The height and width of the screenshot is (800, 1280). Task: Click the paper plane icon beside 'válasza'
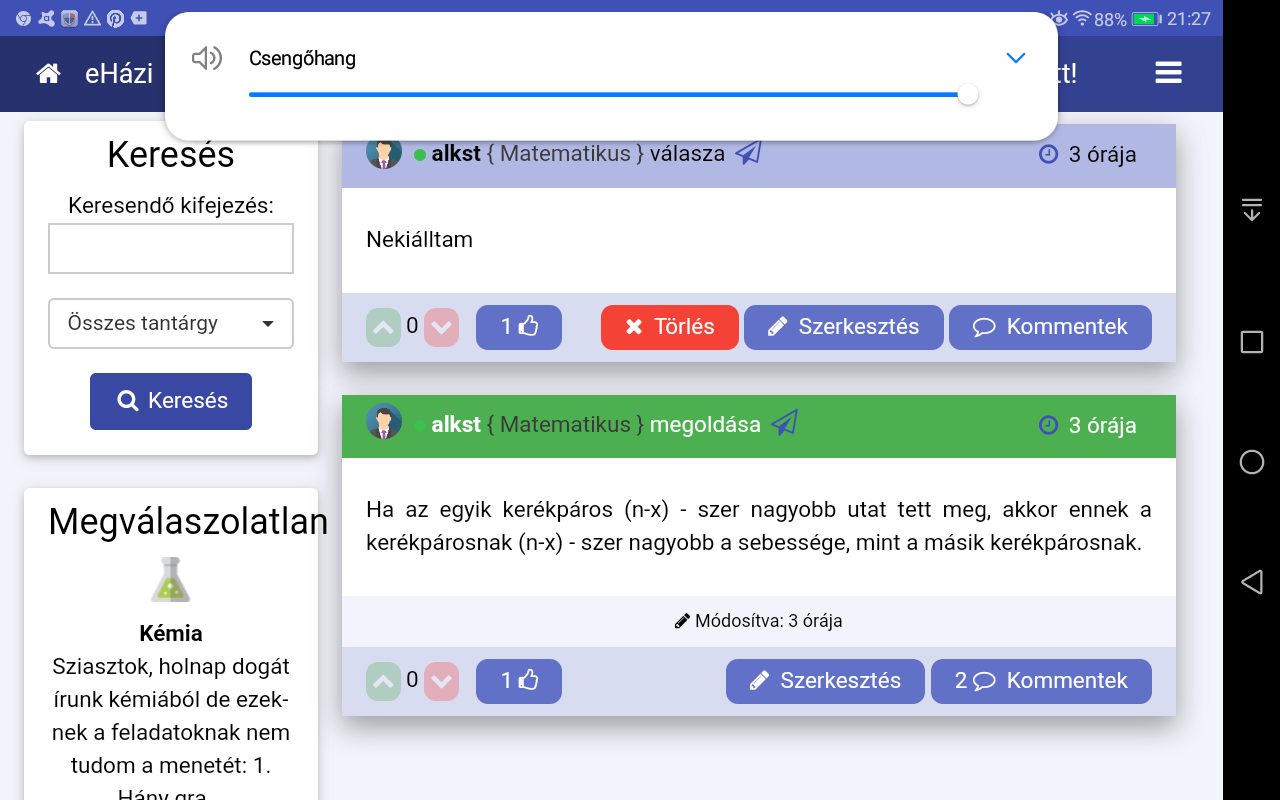pyautogui.click(x=748, y=153)
